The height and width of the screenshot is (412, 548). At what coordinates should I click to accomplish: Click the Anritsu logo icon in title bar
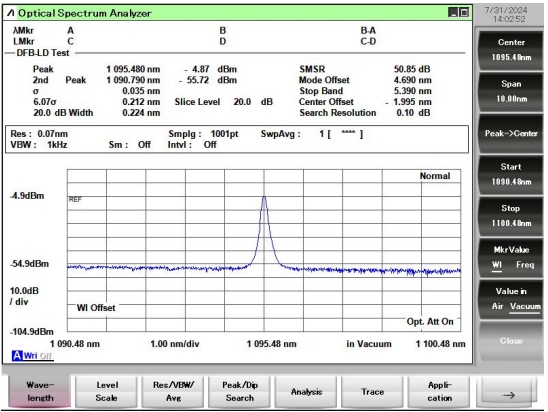(x=11, y=13)
